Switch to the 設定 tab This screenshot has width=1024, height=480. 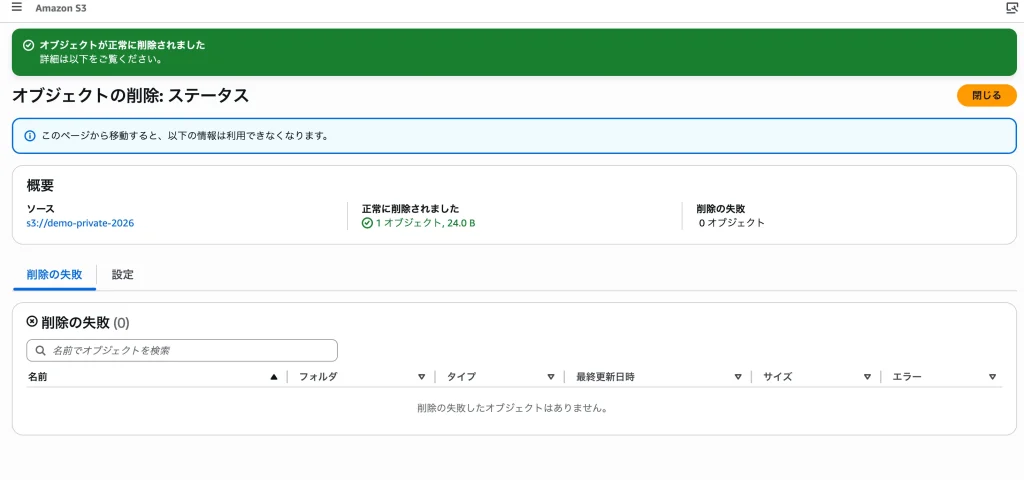click(122, 274)
